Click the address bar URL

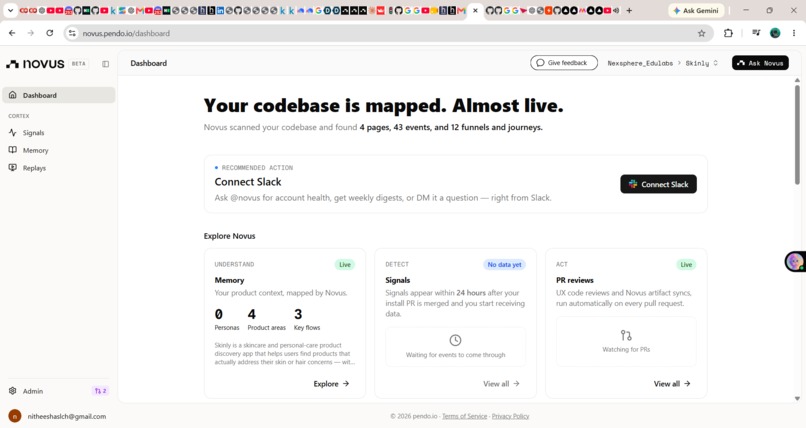[126, 33]
